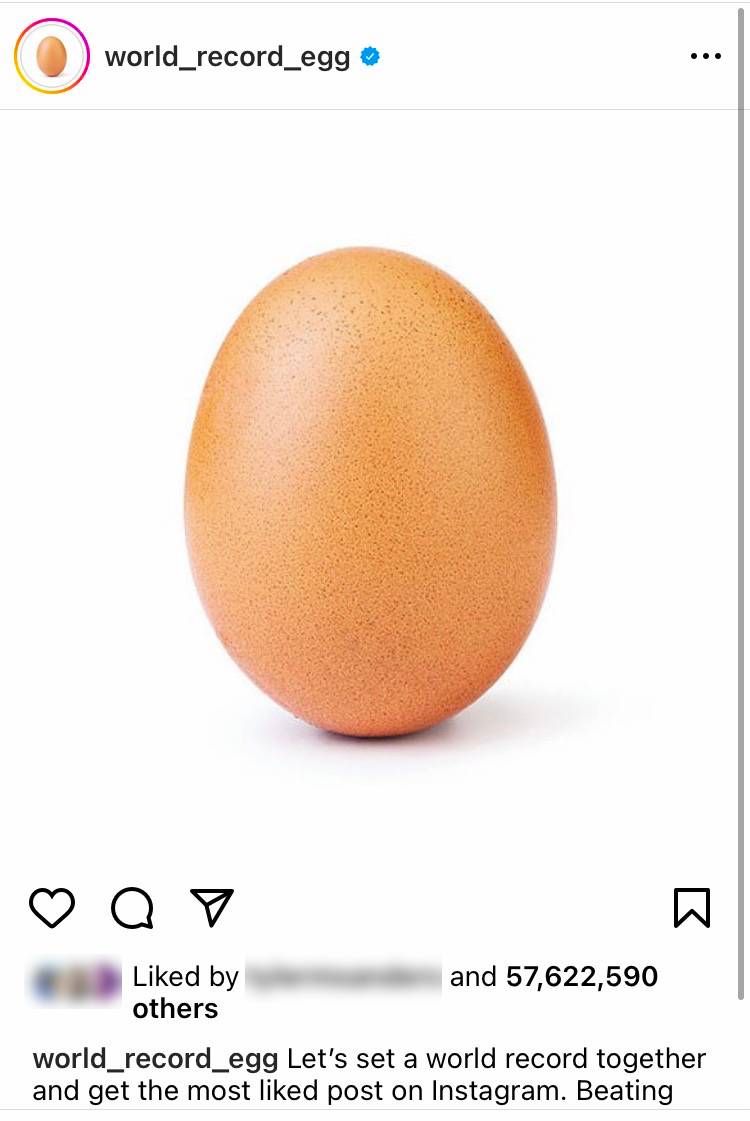Click the blue verified badge
Viewport: 750px width, 1121px height.
pos(370,56)
